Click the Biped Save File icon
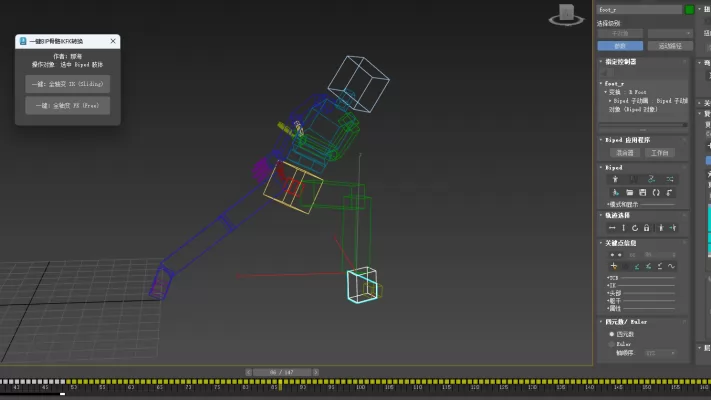Viewport: 711px width, 400px height. pos(642,192)
